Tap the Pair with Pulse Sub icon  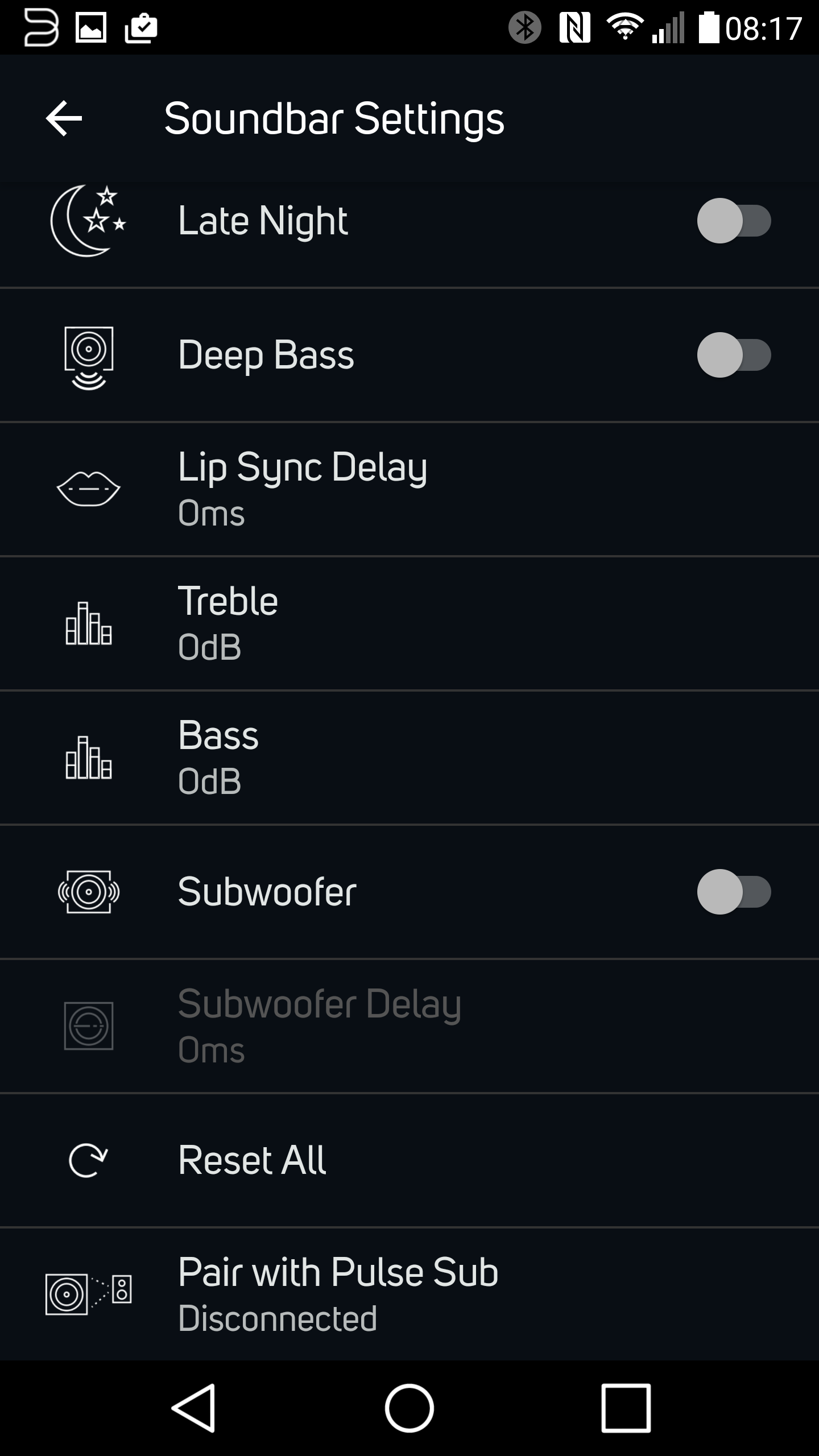[89, 1294]
